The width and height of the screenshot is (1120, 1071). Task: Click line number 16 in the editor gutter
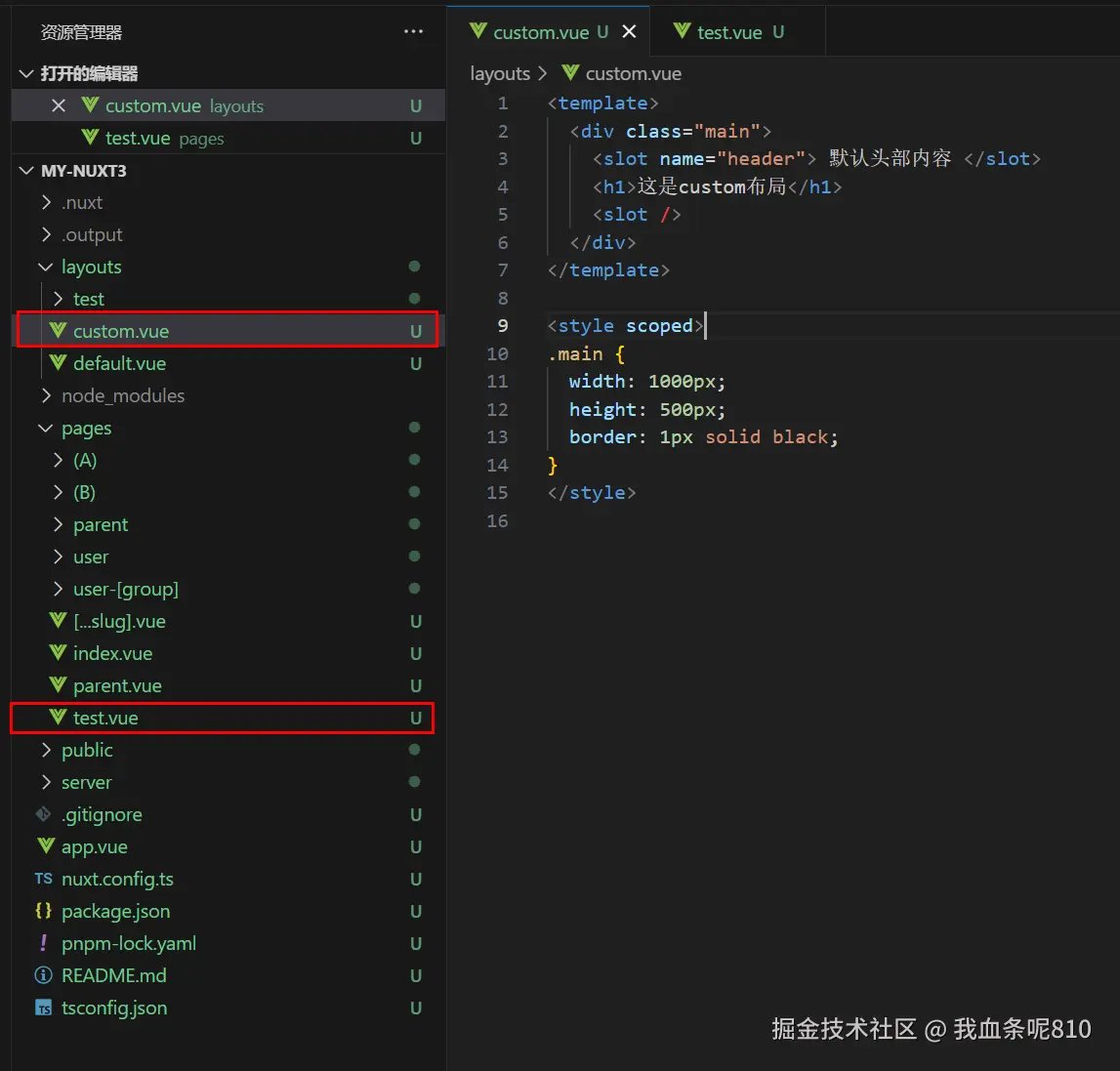pos(498,520)
